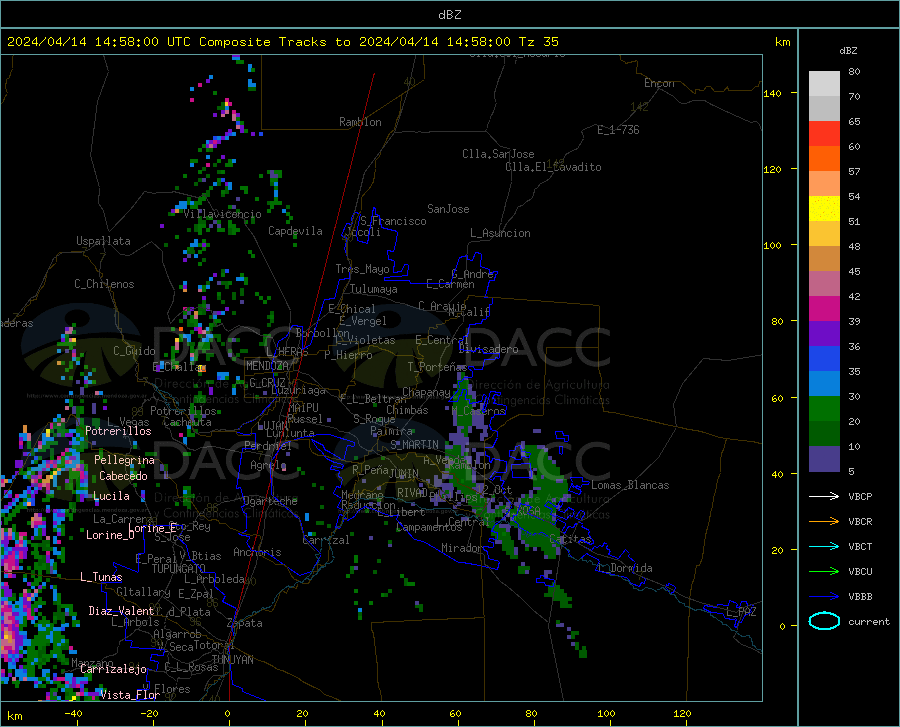Click the S_Francisco place label
900x727 pixels.
coord(393,221)
